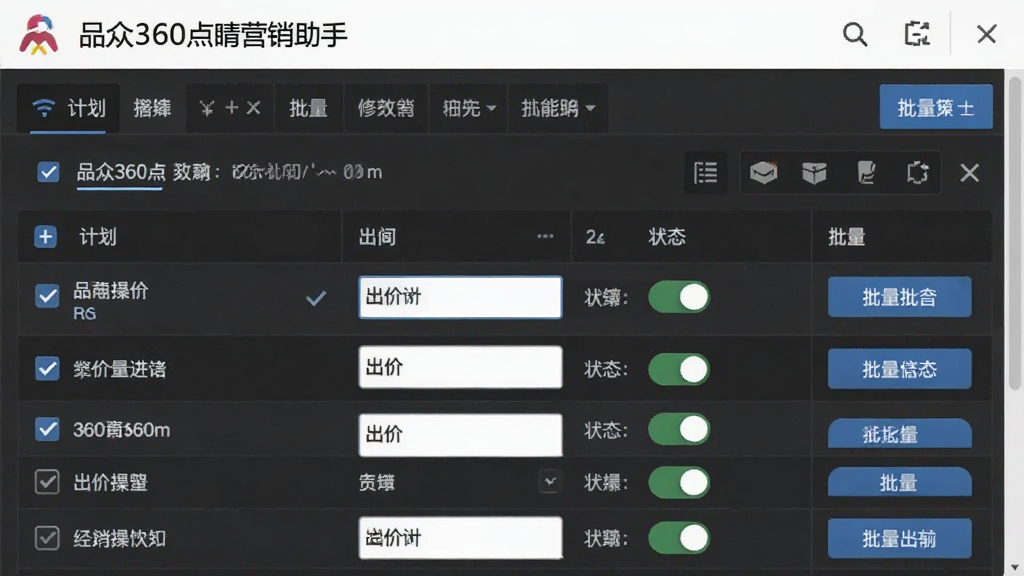Click the package cube icon
Screen dimensions: 1024x576
click(814, 173)
